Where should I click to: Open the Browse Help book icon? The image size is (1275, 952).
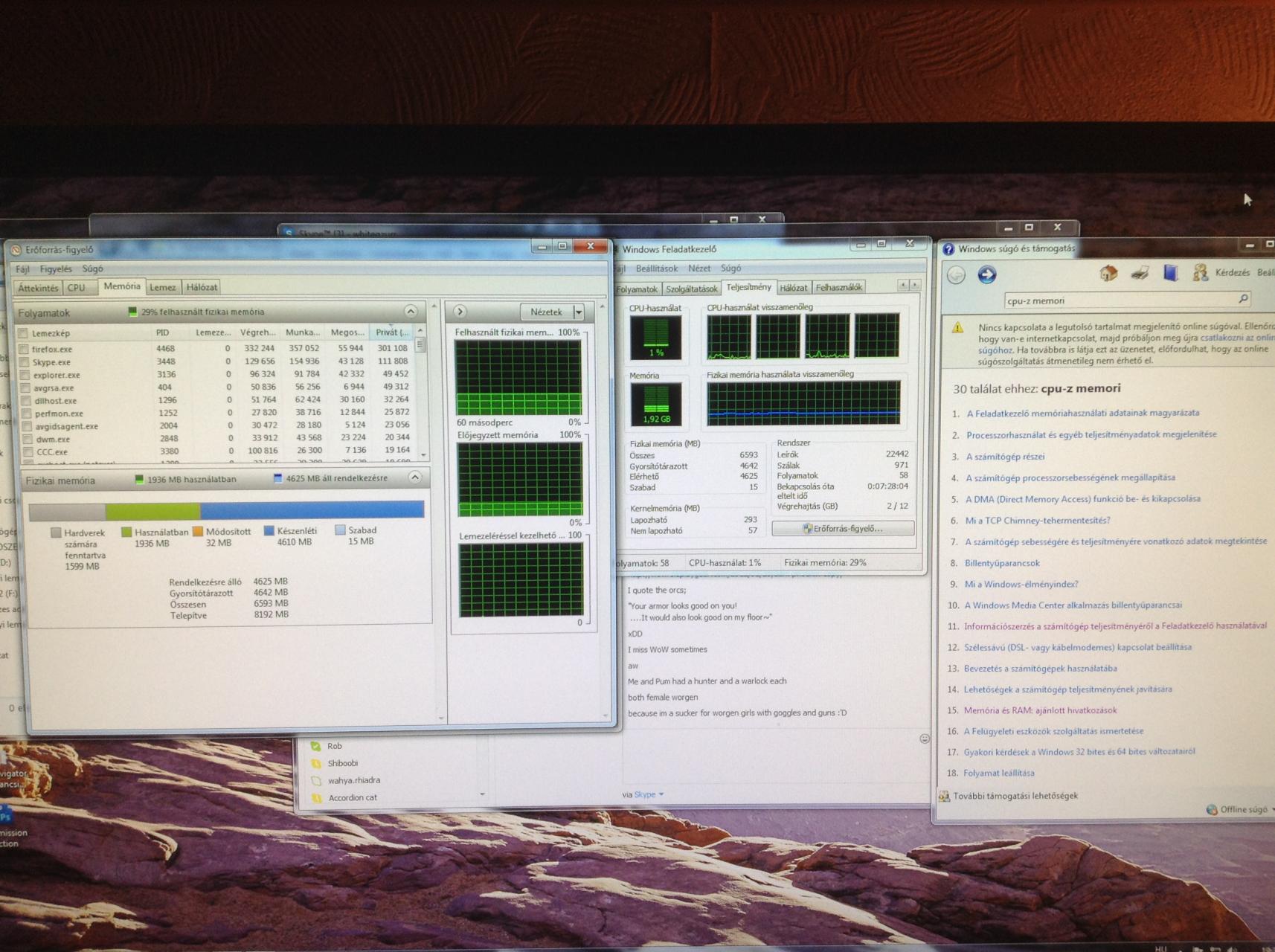[x=1171, y=273]
